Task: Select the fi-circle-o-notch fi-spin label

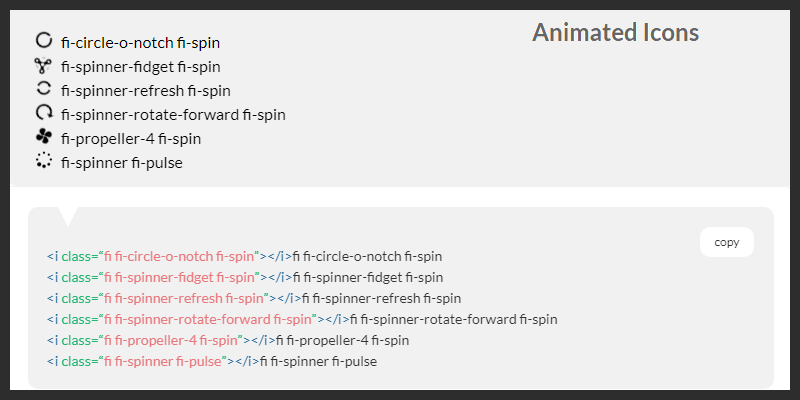Action: pyautogui.click(x=140, y=43)
